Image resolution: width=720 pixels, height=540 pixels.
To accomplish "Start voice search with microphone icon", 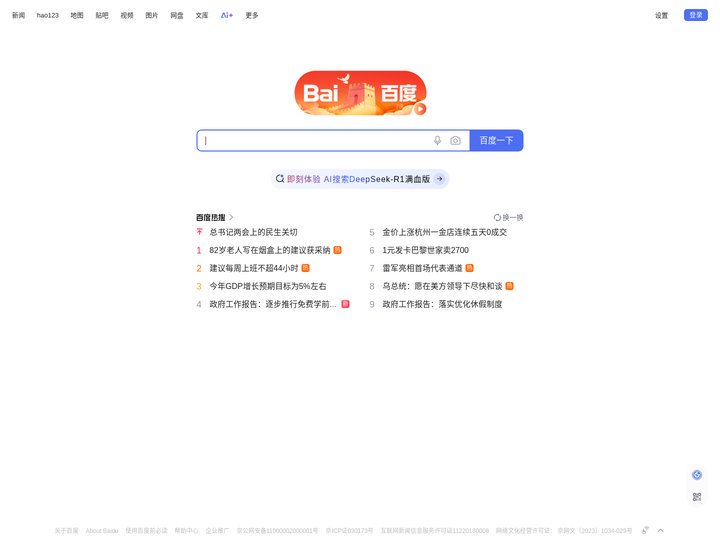I will click(438, 141).
